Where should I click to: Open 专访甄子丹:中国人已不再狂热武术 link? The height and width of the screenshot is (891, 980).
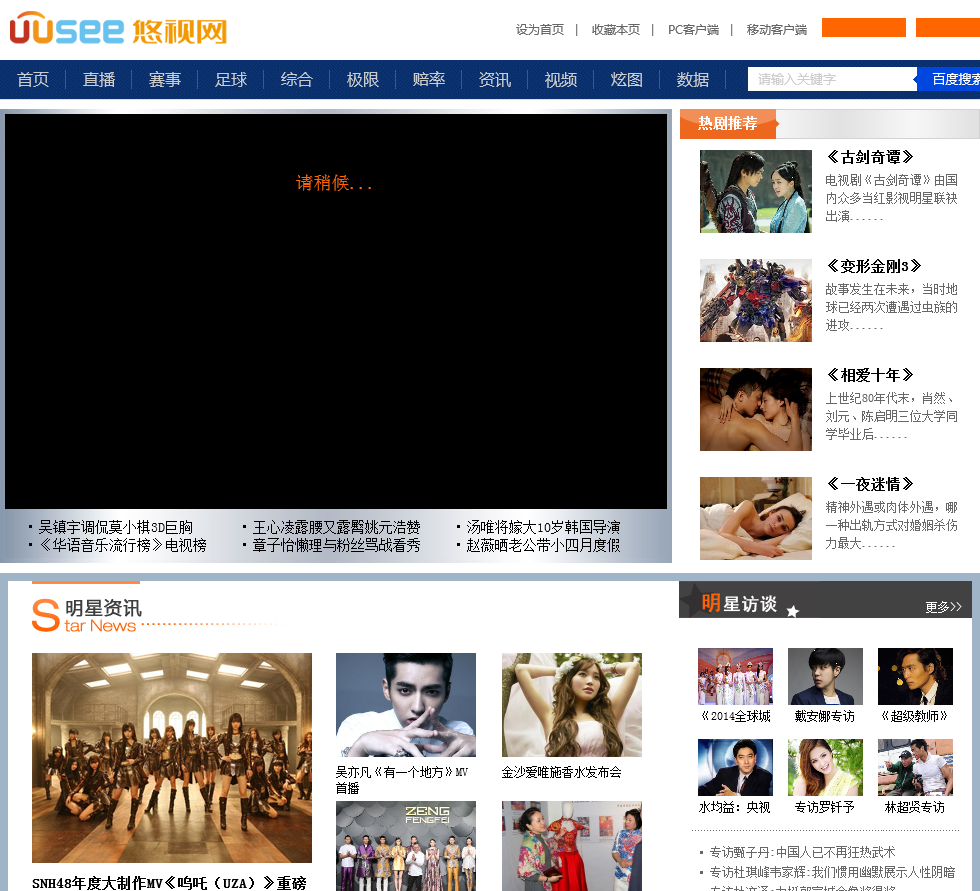pos(802,852)
